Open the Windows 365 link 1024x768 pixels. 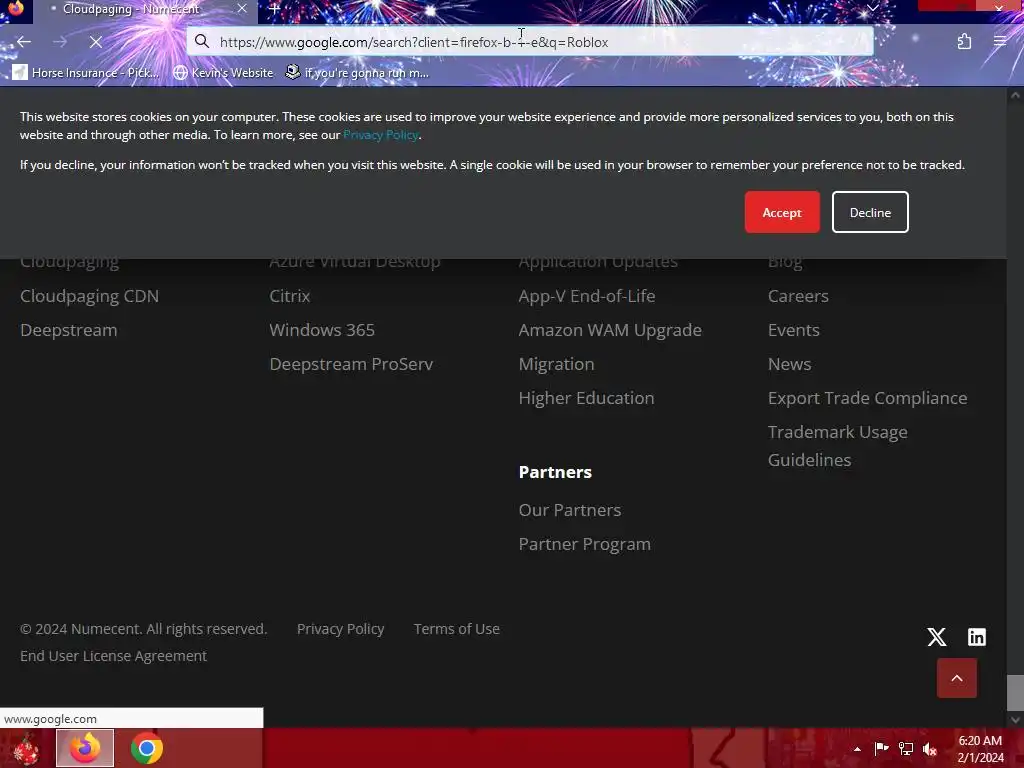coord(322,330)
